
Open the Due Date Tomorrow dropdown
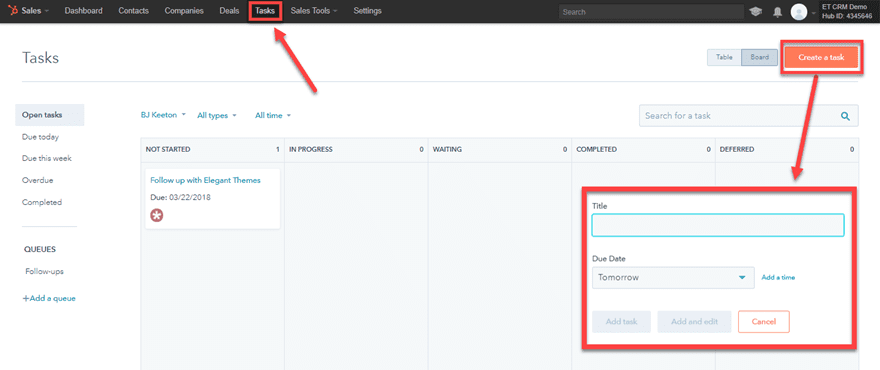click(673, 277)
